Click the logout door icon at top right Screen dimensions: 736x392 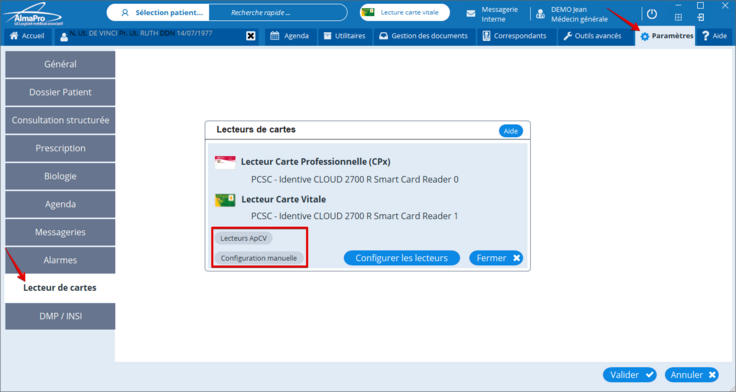tap(701, 17)
